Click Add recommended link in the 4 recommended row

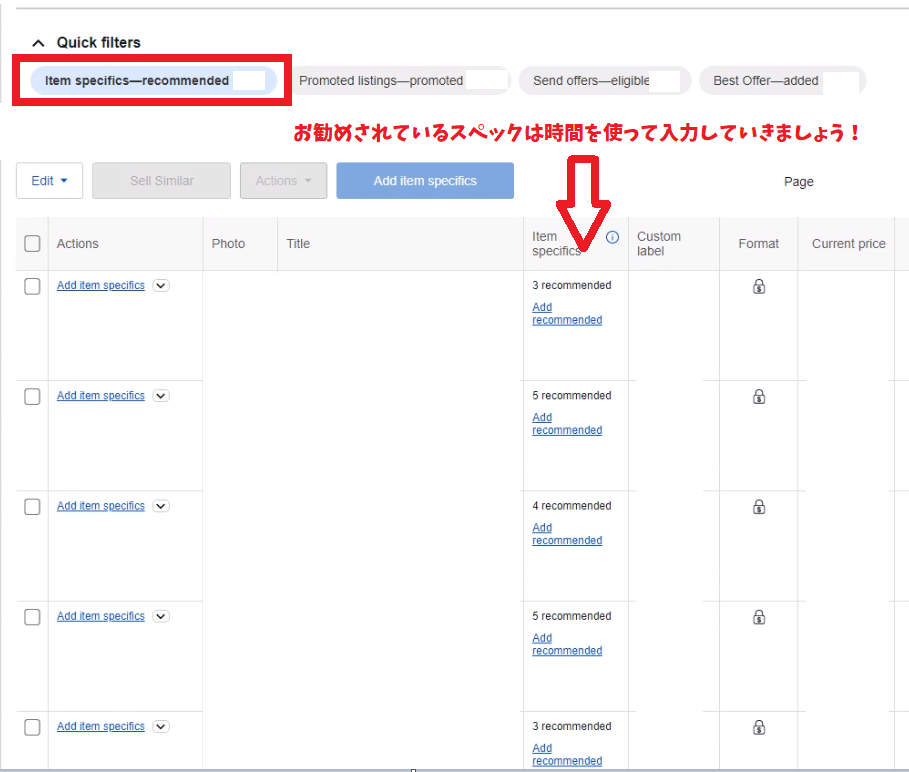(x=566, y=534)
